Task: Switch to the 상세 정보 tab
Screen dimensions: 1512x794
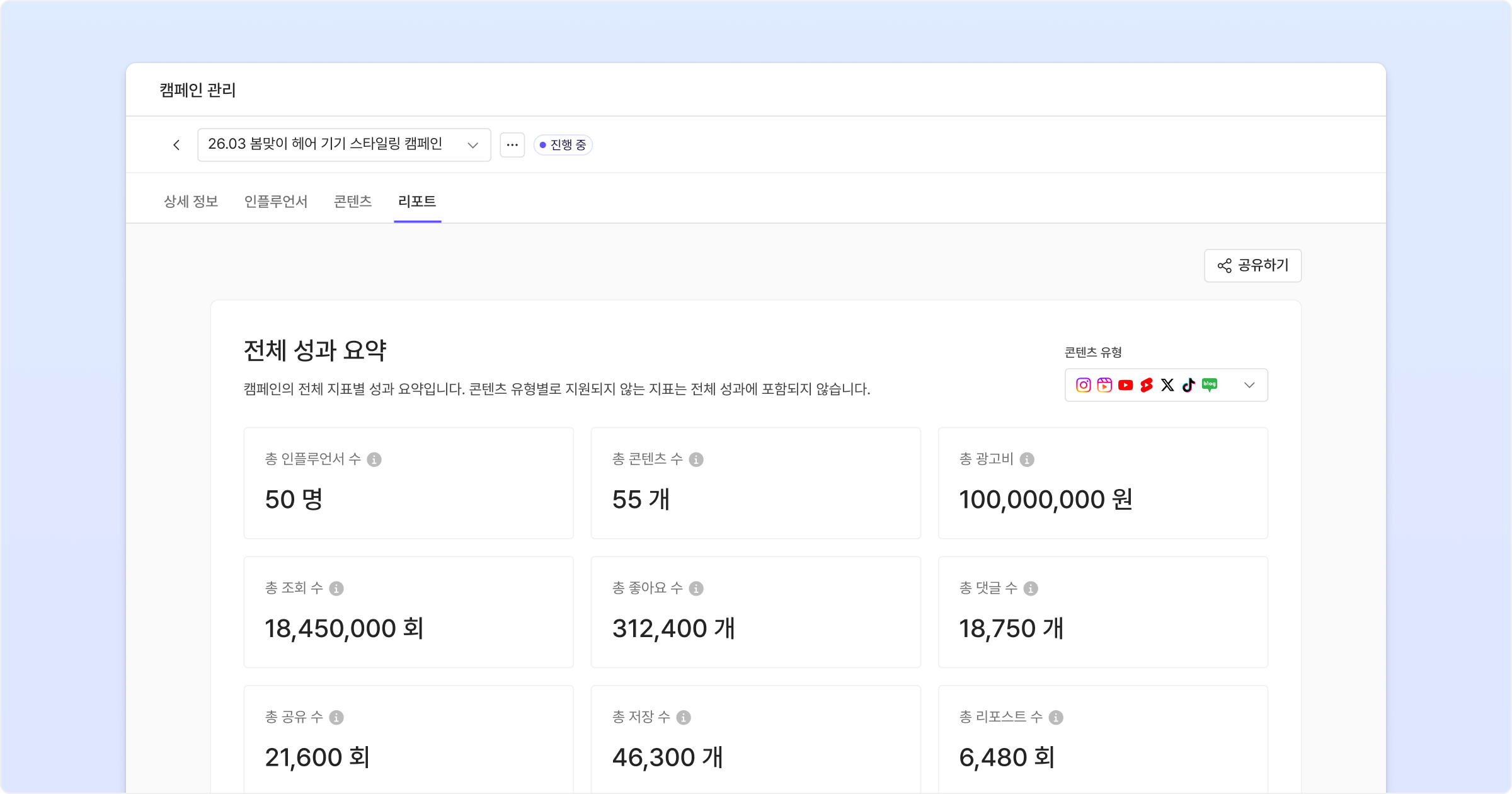Action: coord(191,202)
